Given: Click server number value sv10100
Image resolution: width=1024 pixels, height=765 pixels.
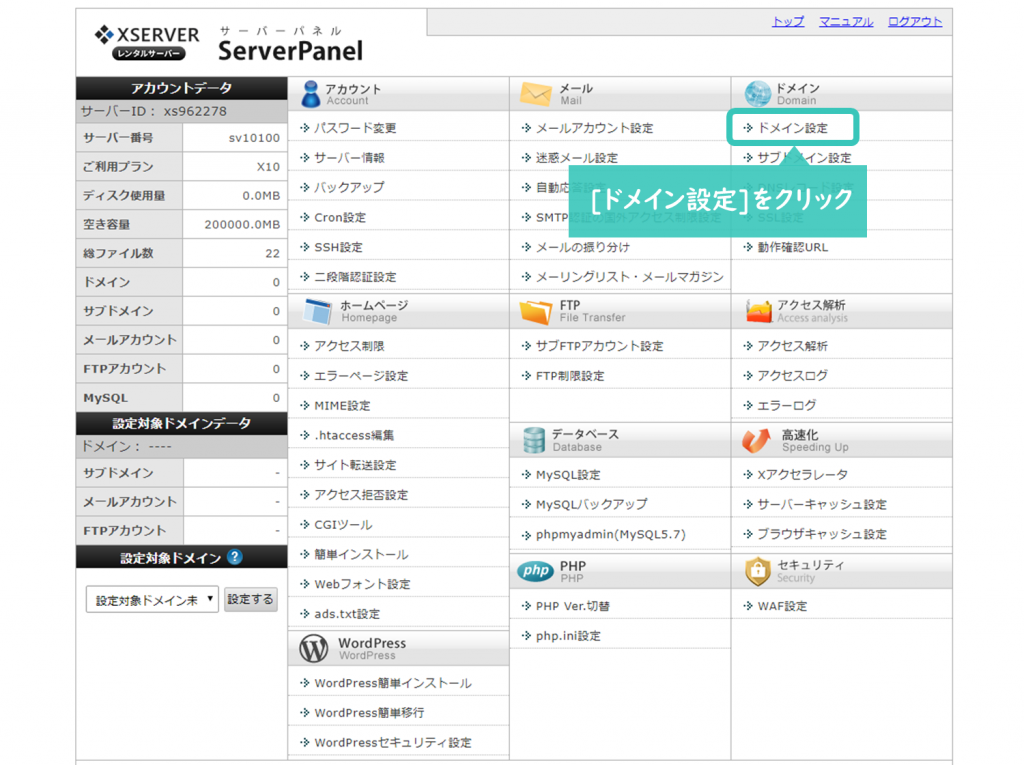Looking at the screenshot, I should [254, 138].
